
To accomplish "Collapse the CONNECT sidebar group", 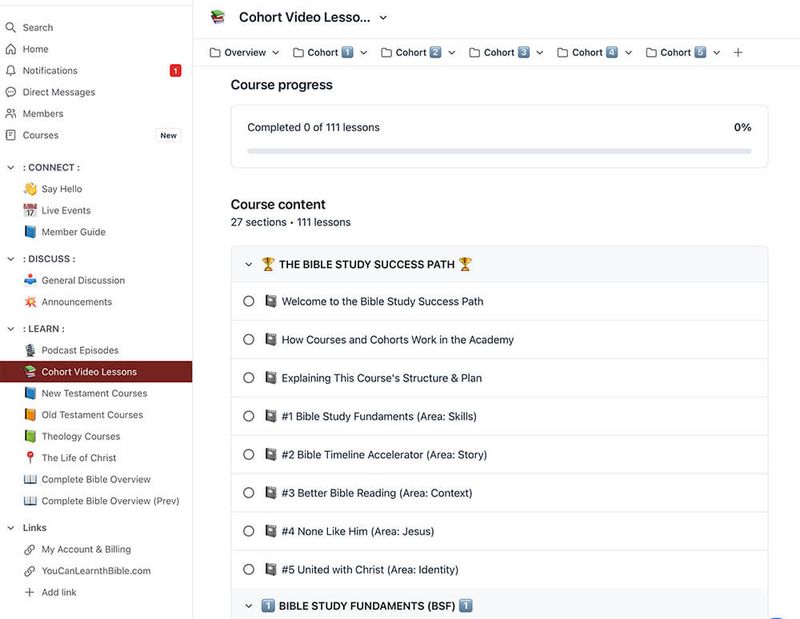I will tap(11, 168).
